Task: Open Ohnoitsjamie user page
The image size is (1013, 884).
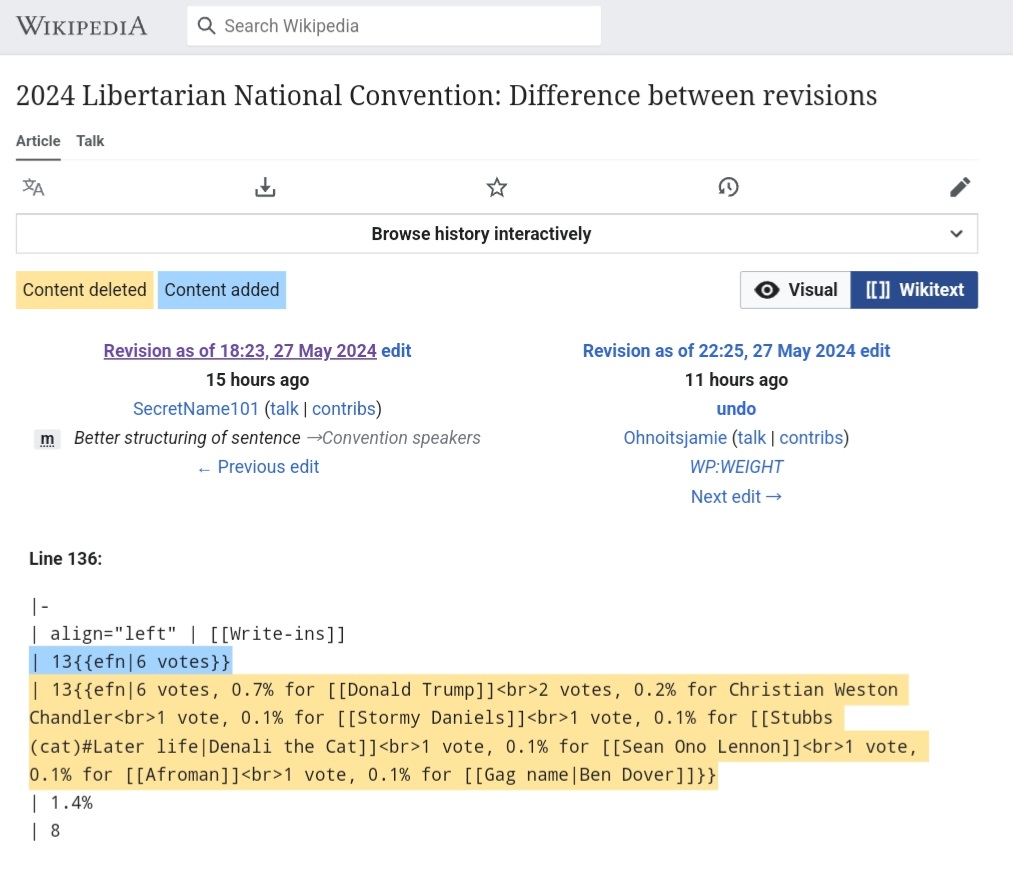Action: point(675,438)
